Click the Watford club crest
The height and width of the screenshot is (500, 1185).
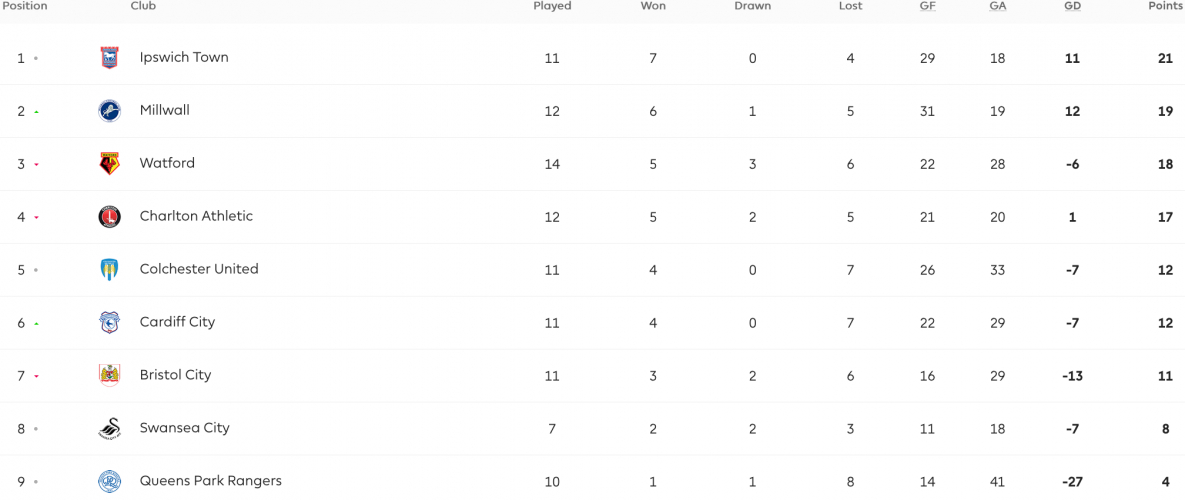[x=110, y=163]
